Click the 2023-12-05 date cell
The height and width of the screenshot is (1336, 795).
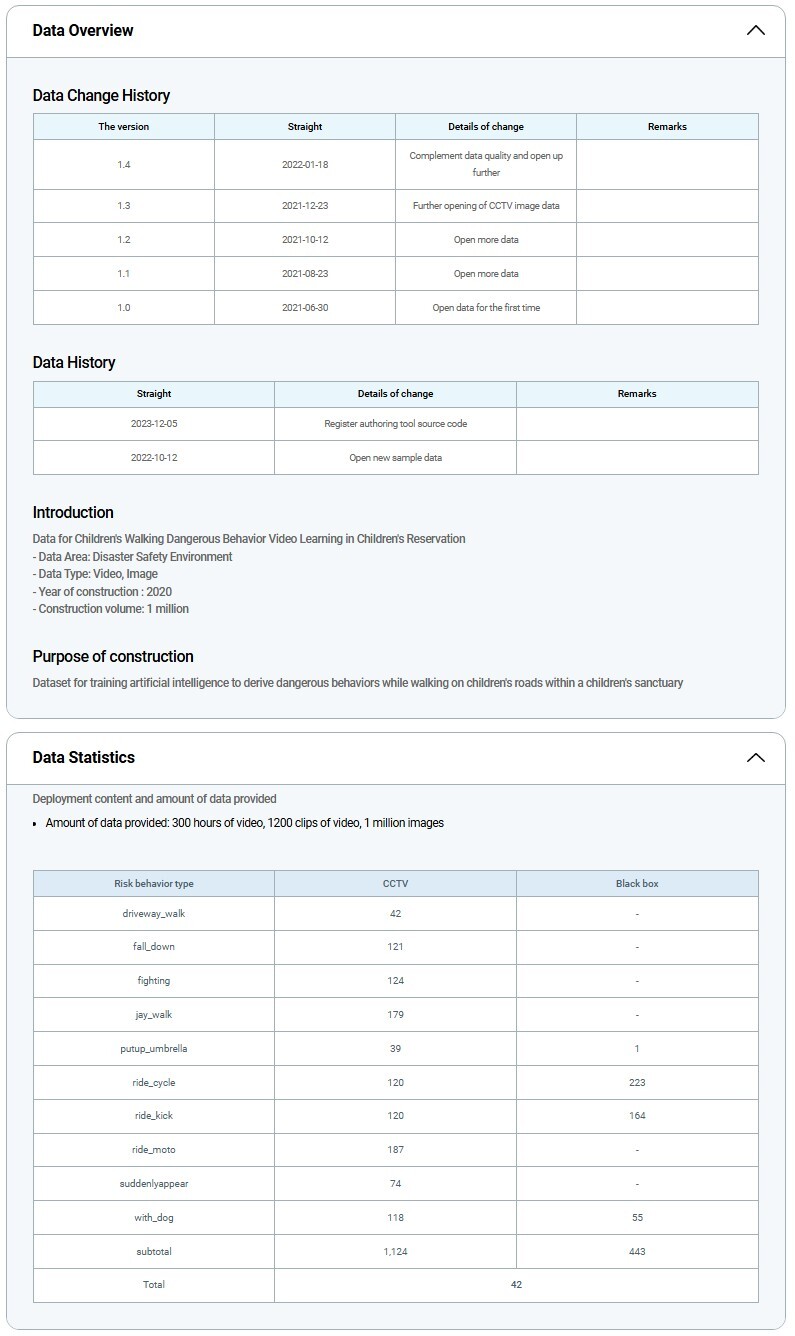[154, 423]
